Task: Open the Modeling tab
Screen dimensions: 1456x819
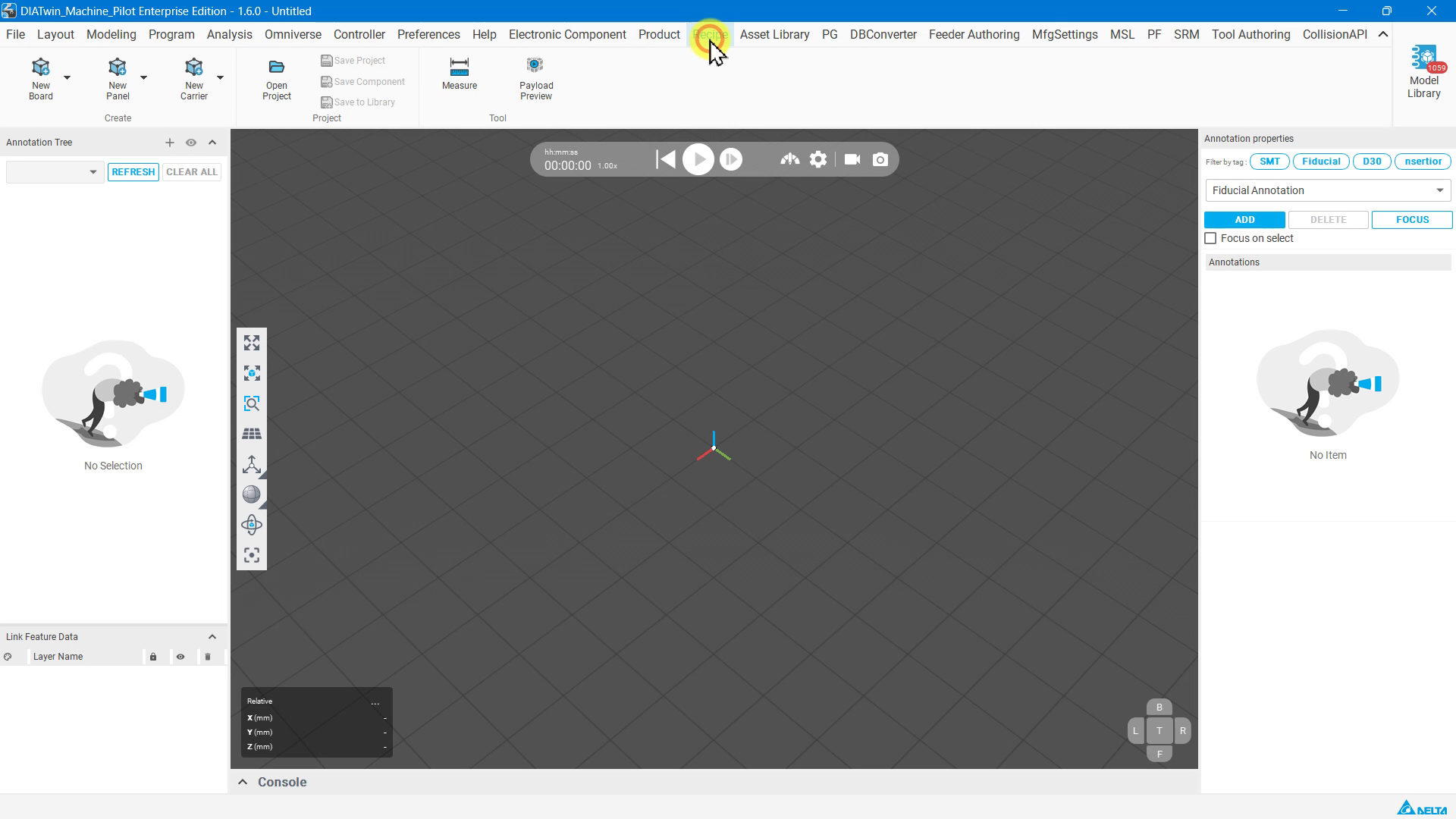Action: point(111,34)
